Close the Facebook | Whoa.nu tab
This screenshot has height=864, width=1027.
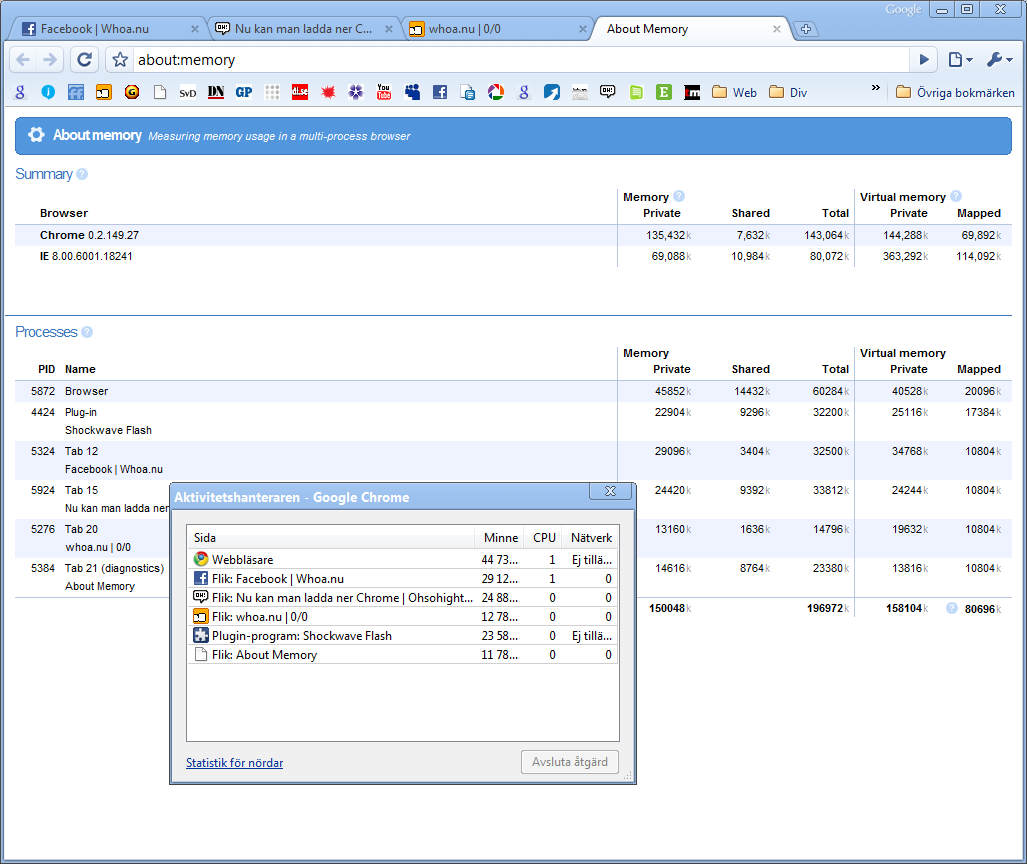point(195,29)
